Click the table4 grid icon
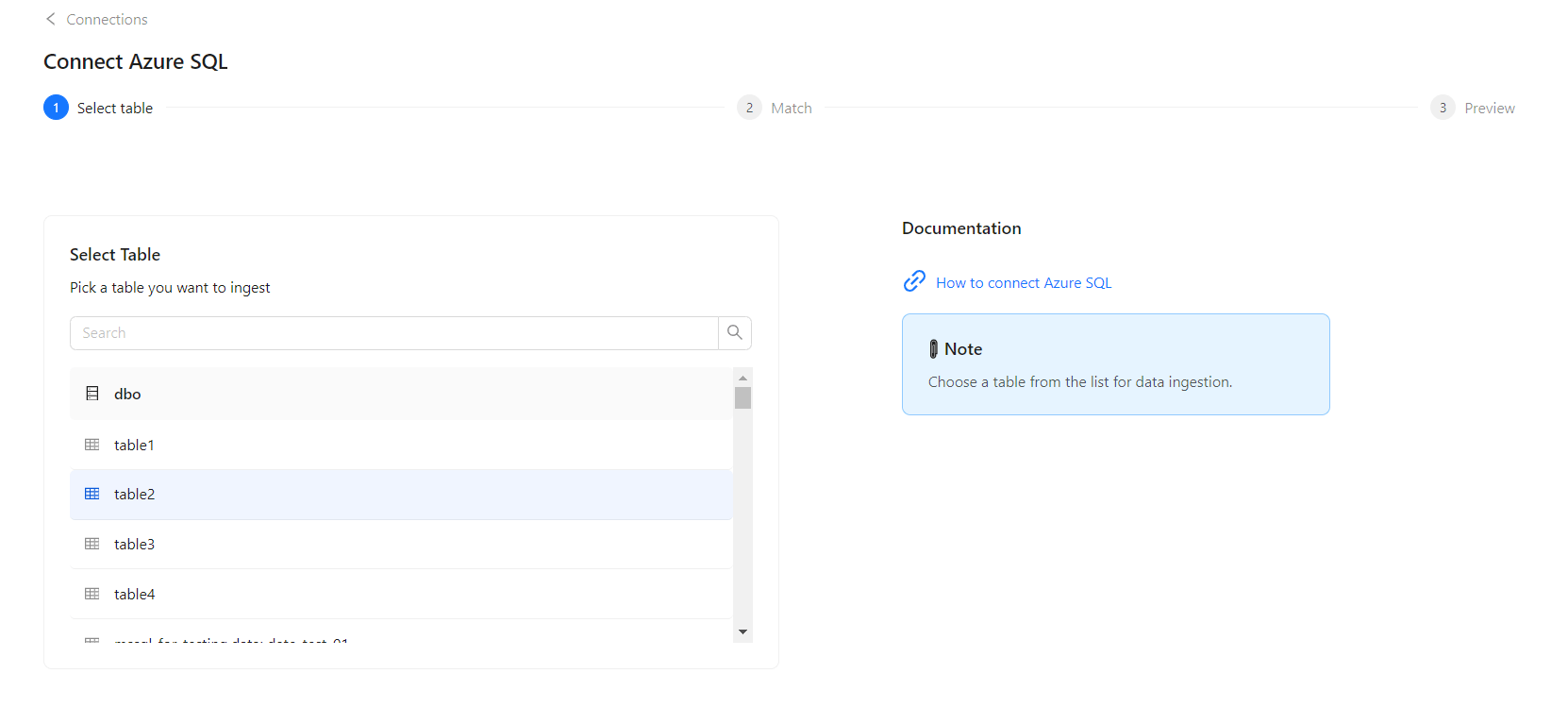The image size is (1568, 707). 92,594
